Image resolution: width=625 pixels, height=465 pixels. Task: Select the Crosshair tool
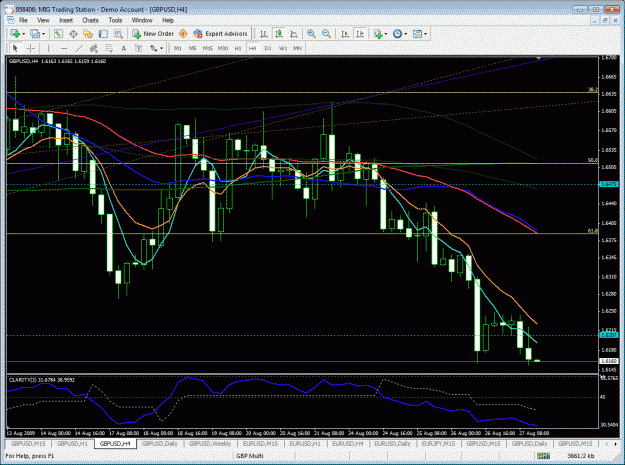(x=30, y=48)
